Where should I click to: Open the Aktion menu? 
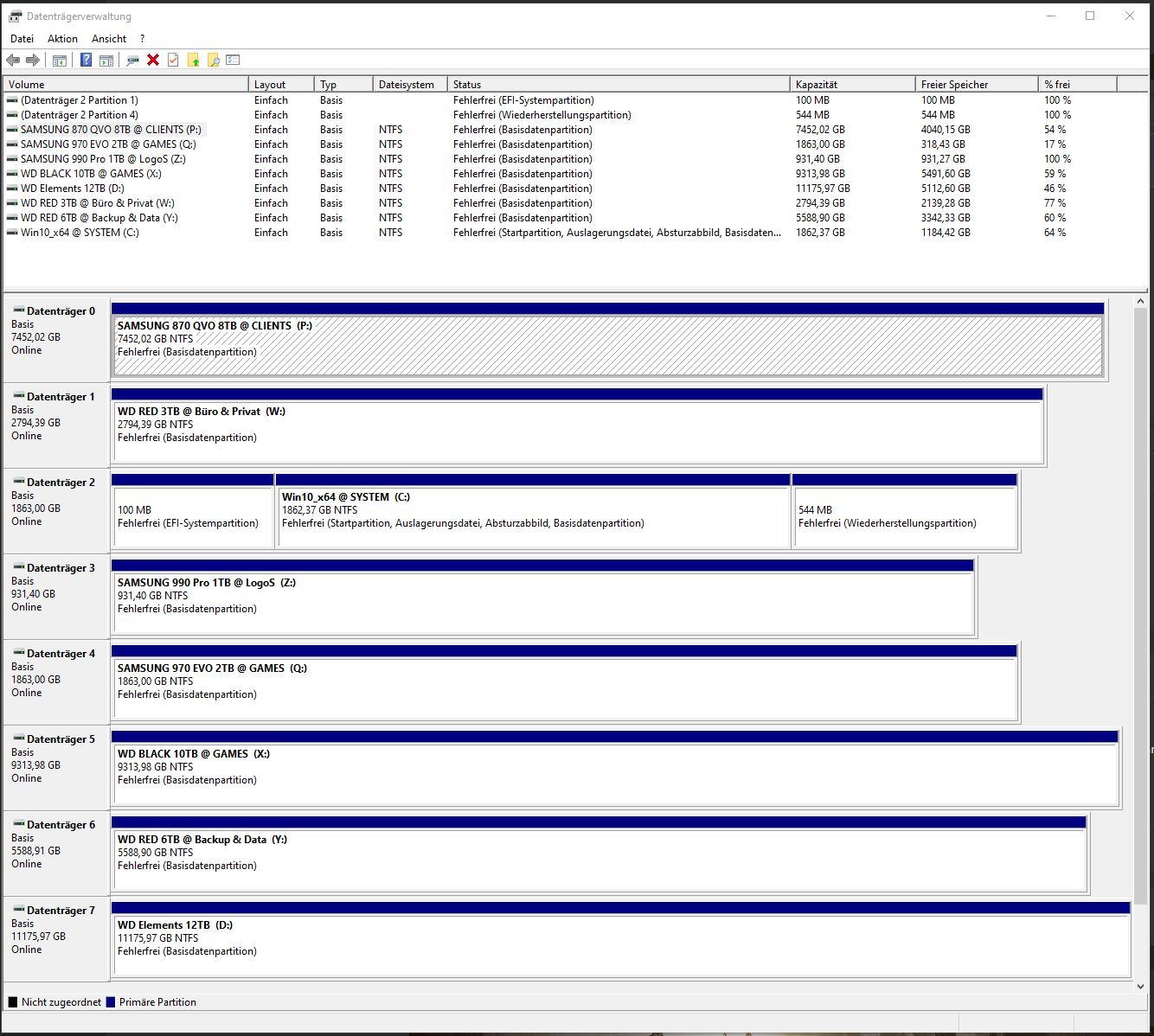[62, 38]
